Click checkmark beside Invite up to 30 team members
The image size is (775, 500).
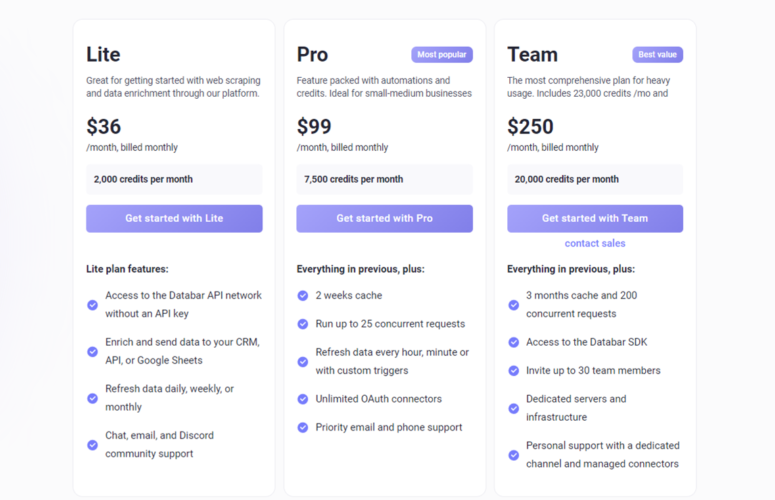pyautogui.click(x=514, y=371)
